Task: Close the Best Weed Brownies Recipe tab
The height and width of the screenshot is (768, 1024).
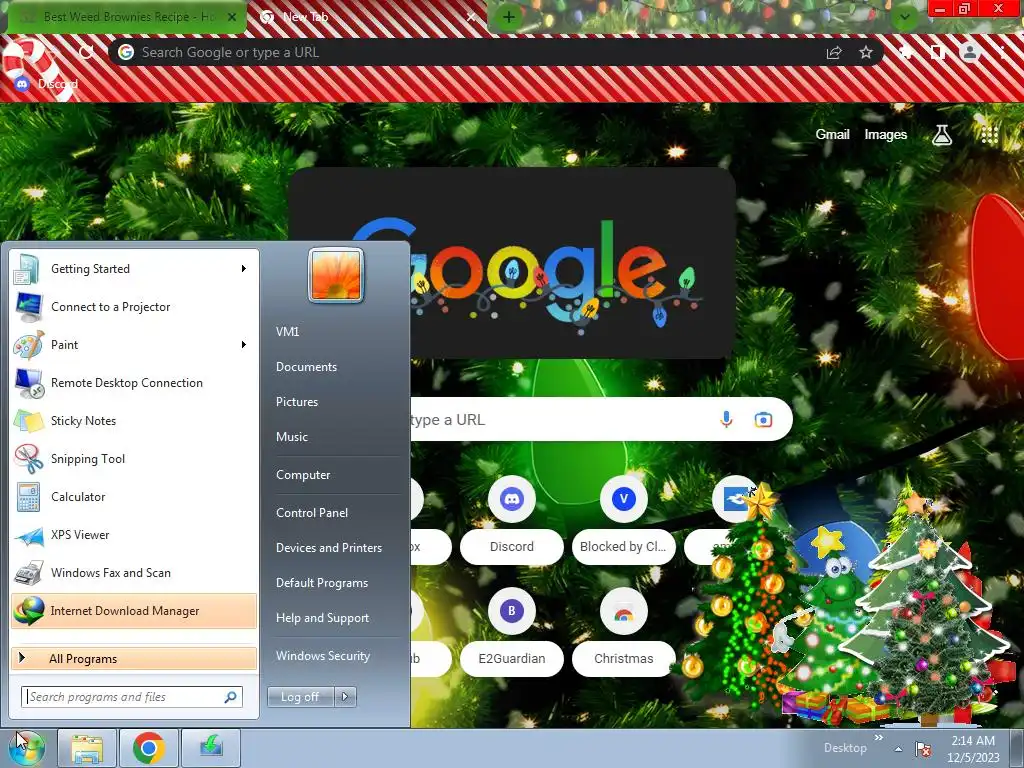Action: click(231, 17)
